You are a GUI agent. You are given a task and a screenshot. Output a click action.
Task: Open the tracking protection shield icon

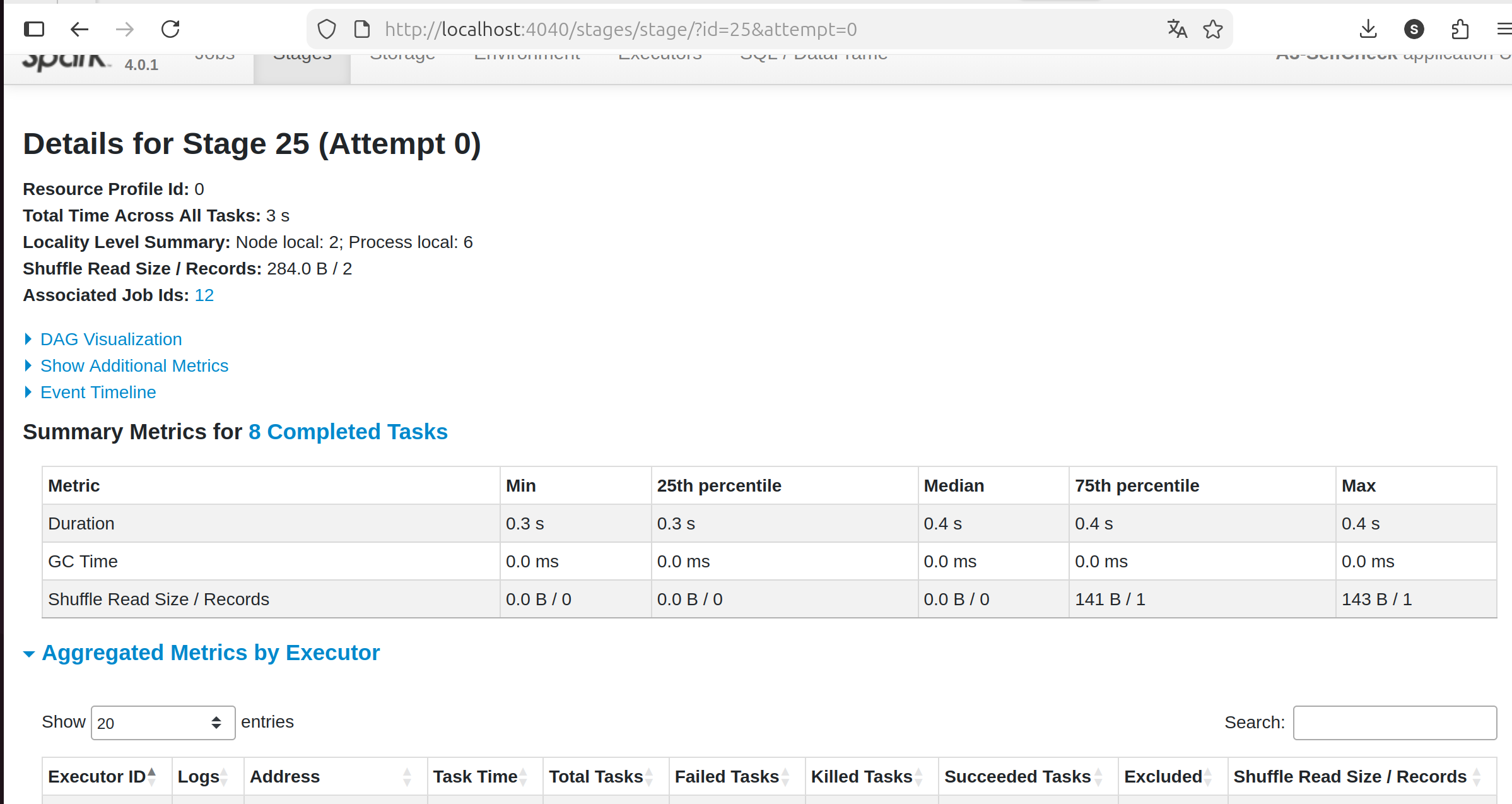pyautogui.click(x=326, y=29)
